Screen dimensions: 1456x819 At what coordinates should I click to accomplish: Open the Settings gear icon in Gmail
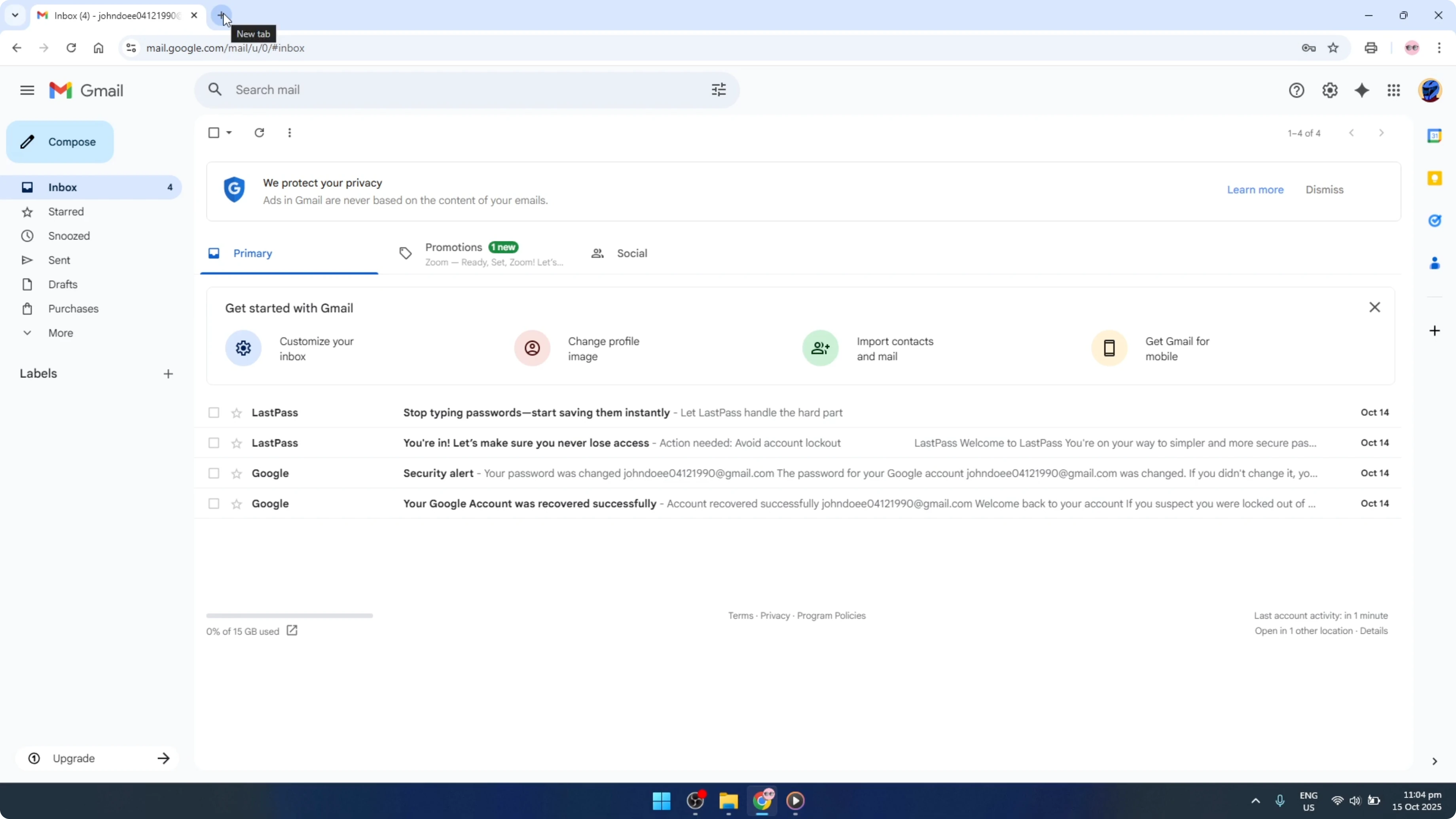(1329, 91)
